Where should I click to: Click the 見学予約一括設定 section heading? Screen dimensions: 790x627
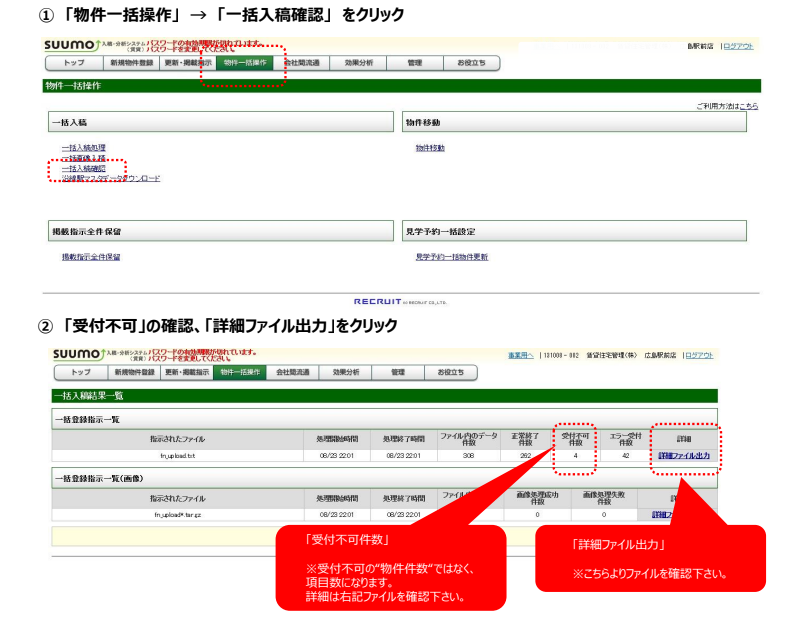[574, 231]
